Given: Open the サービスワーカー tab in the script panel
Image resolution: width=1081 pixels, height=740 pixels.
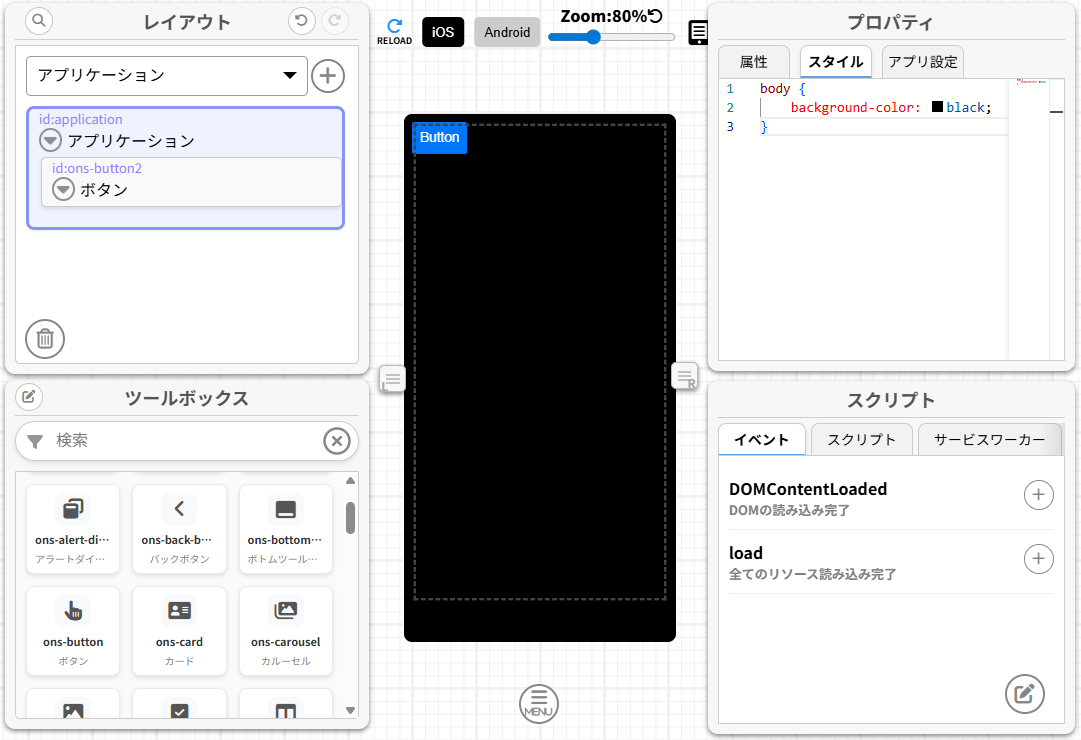Looking at the screenshot, I should 990,439.
